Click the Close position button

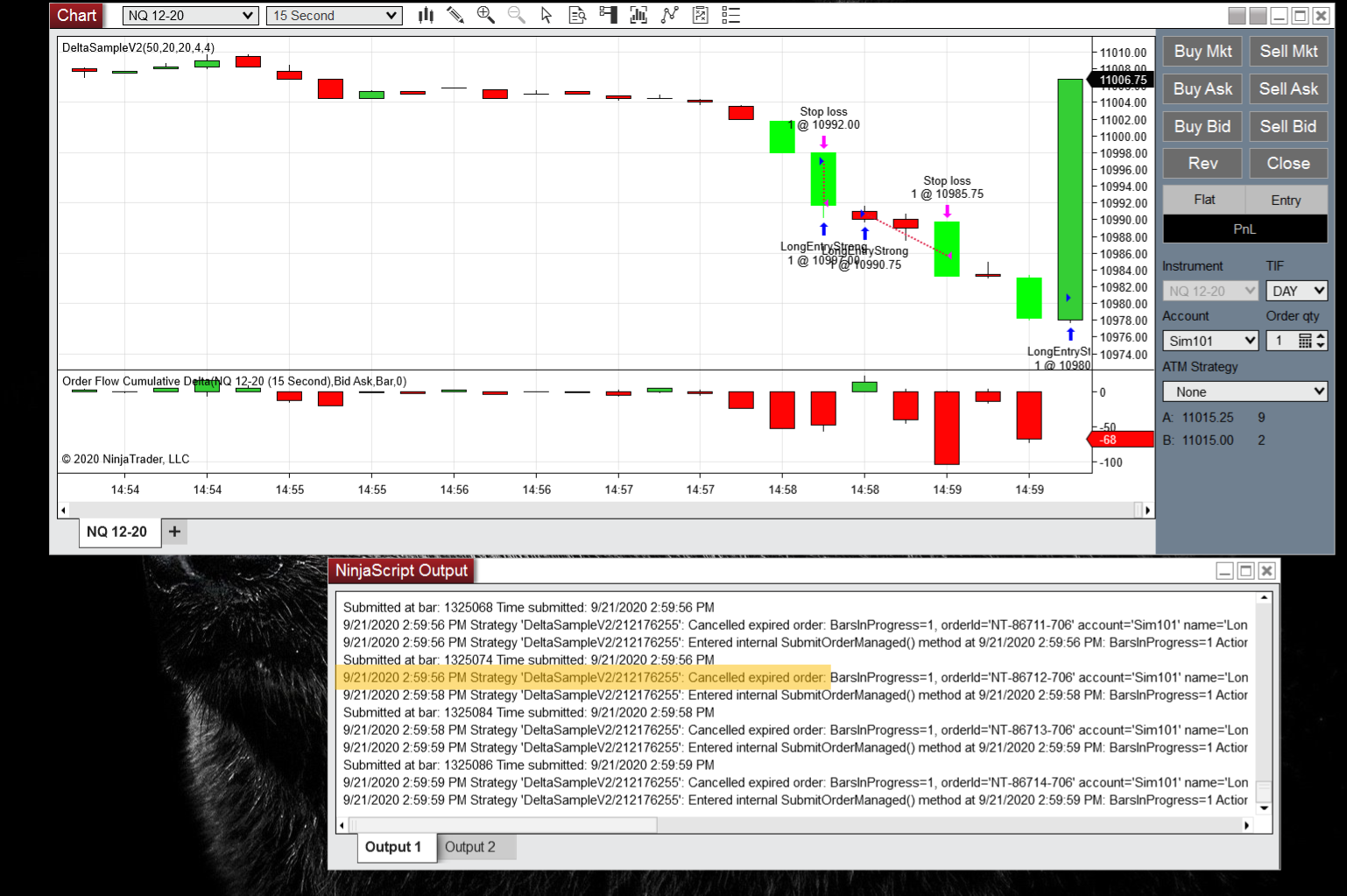click(x=1288, y=164)
